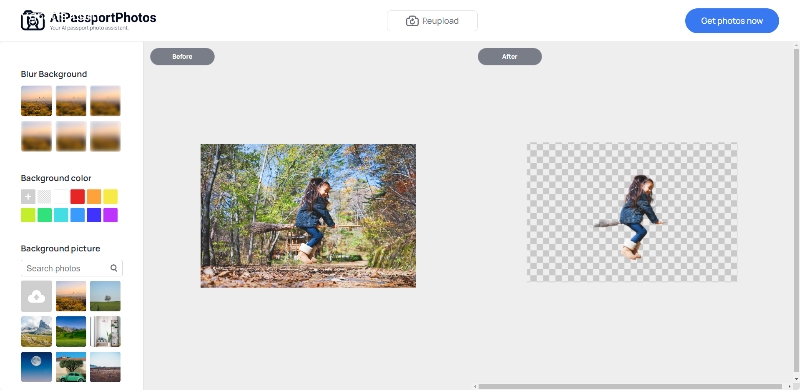Choose the green vintage car background
This screenshot has width=800, height=390.
point(71,367)
